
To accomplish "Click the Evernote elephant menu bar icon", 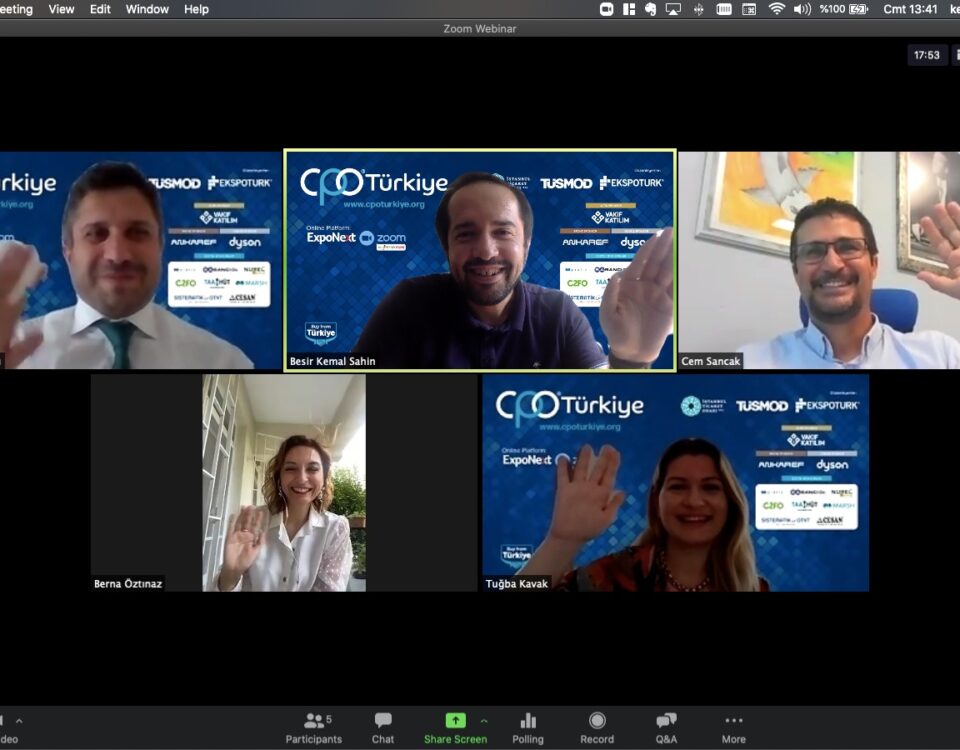I will 651,9.
